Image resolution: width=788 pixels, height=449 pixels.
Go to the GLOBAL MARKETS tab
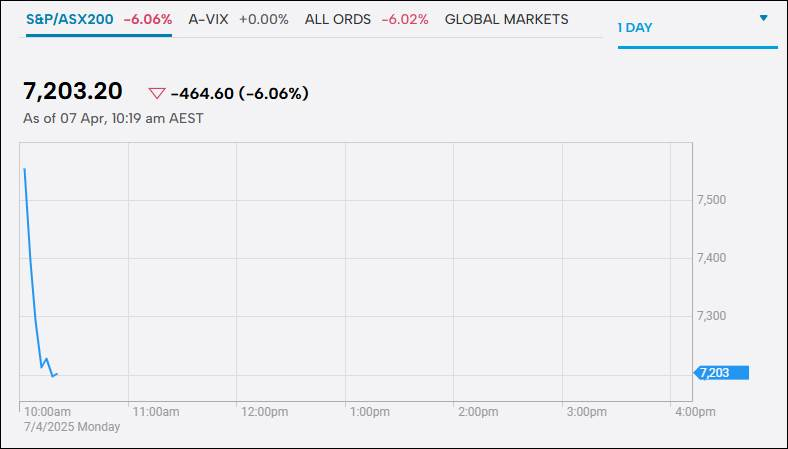coord(506,20)
